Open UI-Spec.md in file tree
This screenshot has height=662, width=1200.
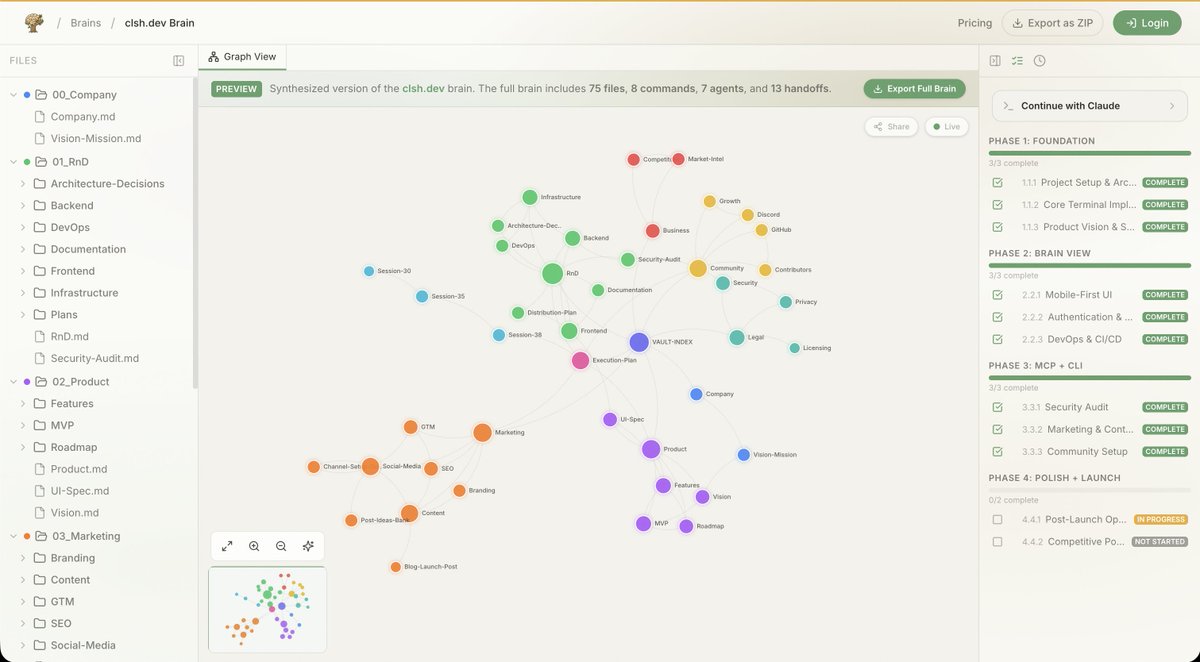coord(80,491)
